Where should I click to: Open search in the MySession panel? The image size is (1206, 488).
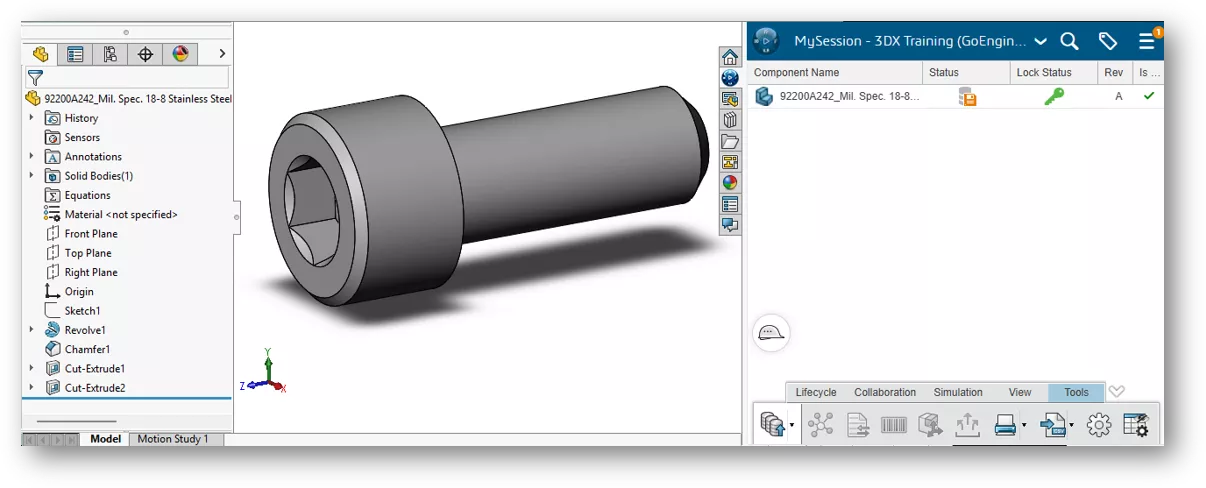[1069, 41]
